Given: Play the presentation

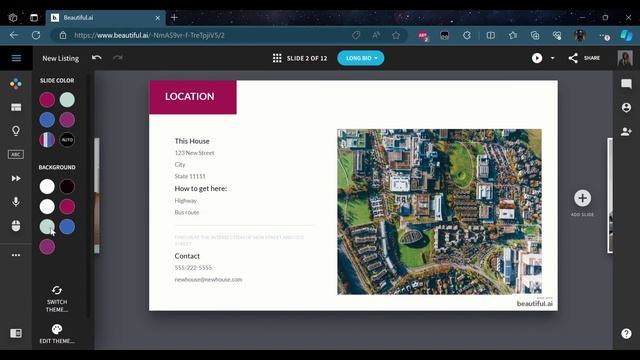Looking at the screenshot, I should 537,58.
